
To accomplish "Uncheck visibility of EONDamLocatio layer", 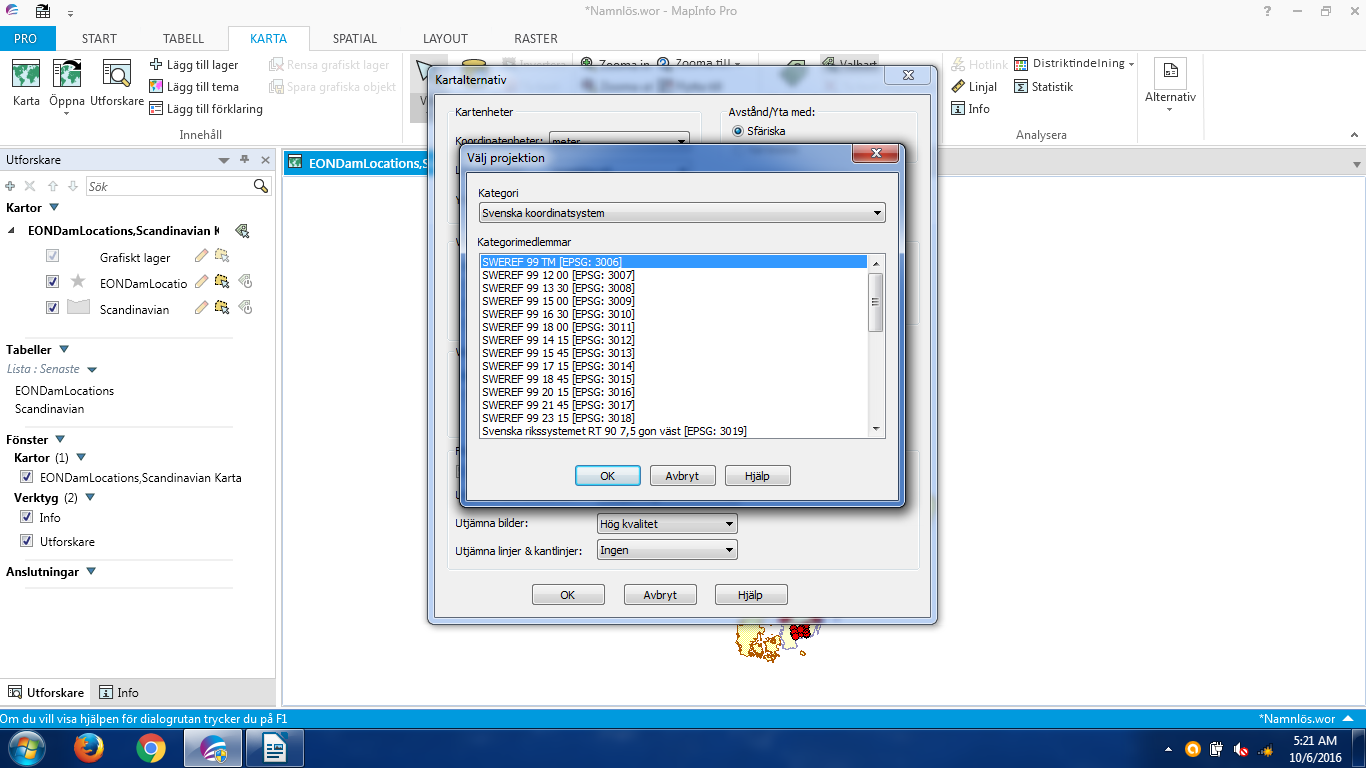I will point(53,282).
